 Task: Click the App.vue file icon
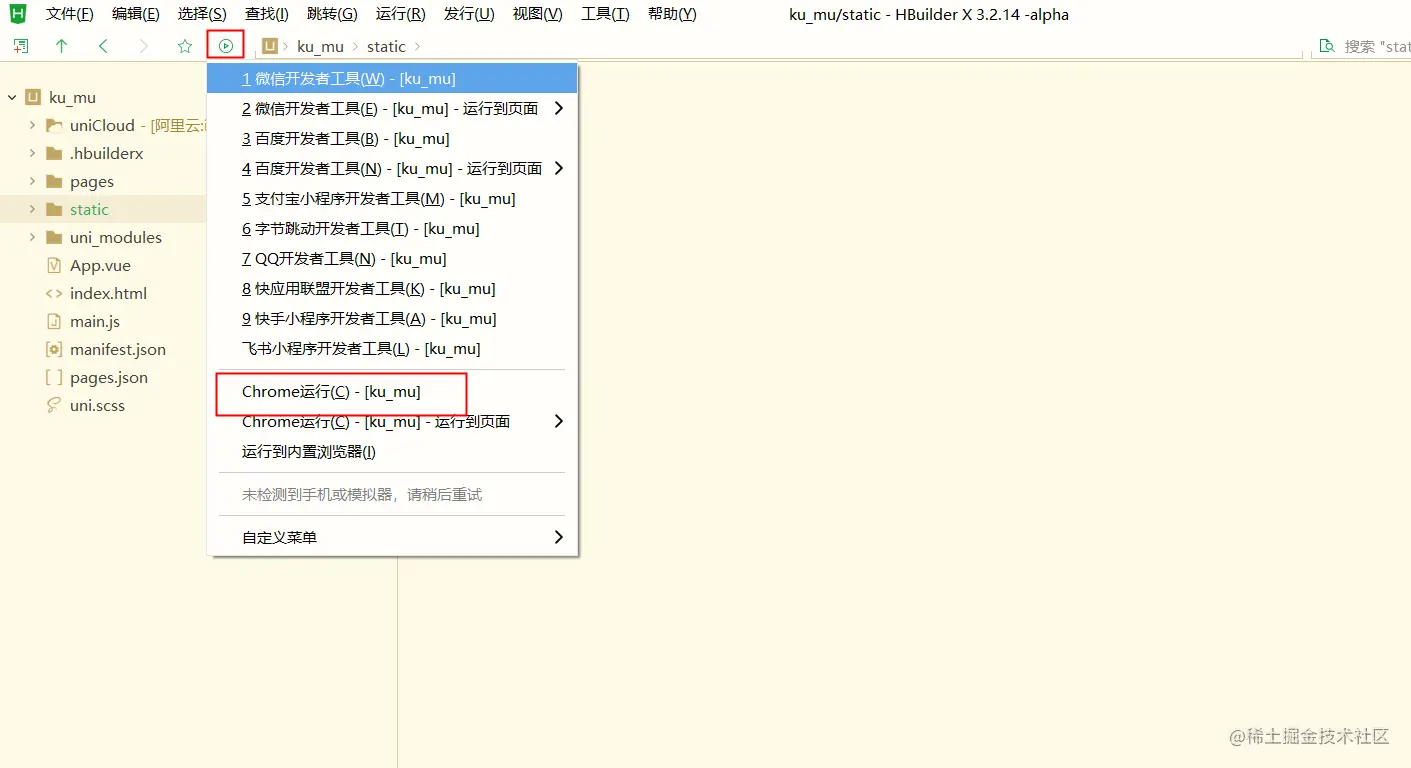tap(54, 265)
